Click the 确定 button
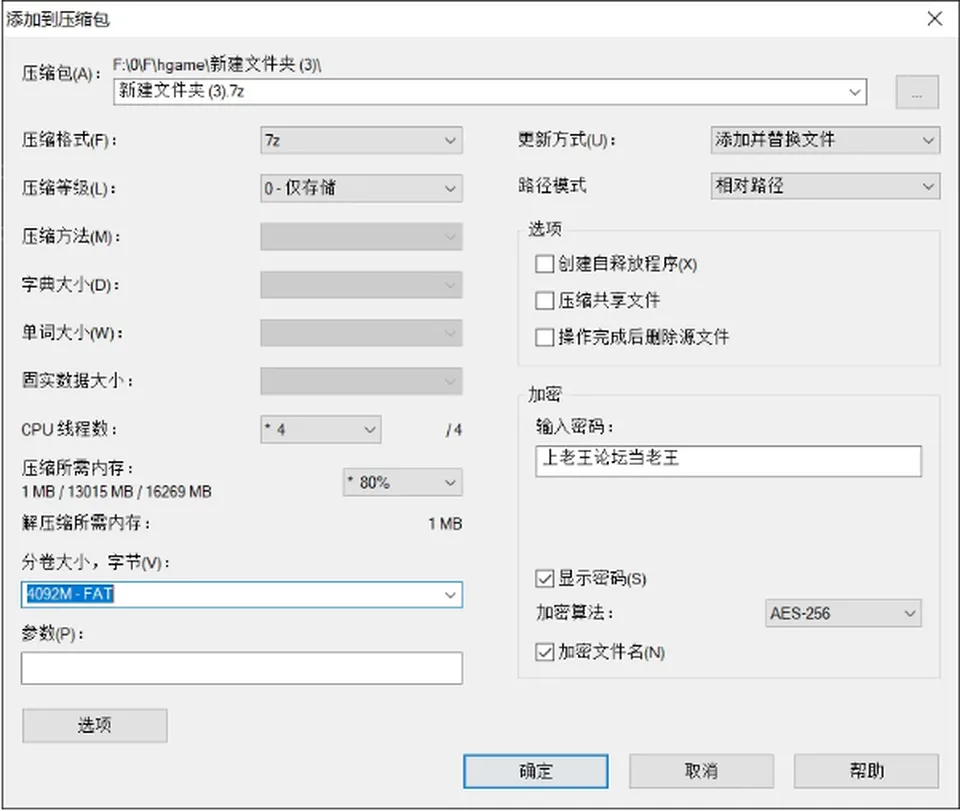This screenshot has height=811, width=960. 536,771
